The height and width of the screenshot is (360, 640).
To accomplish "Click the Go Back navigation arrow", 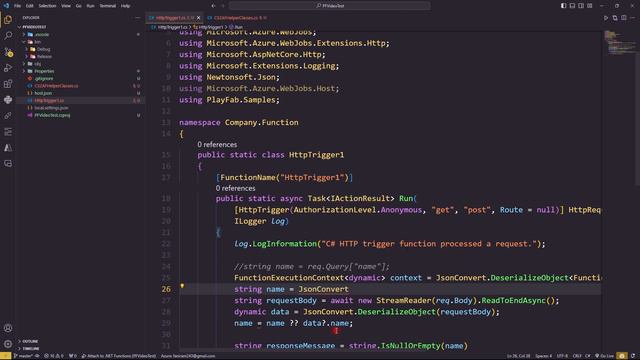I will click(x=213, y=6).
